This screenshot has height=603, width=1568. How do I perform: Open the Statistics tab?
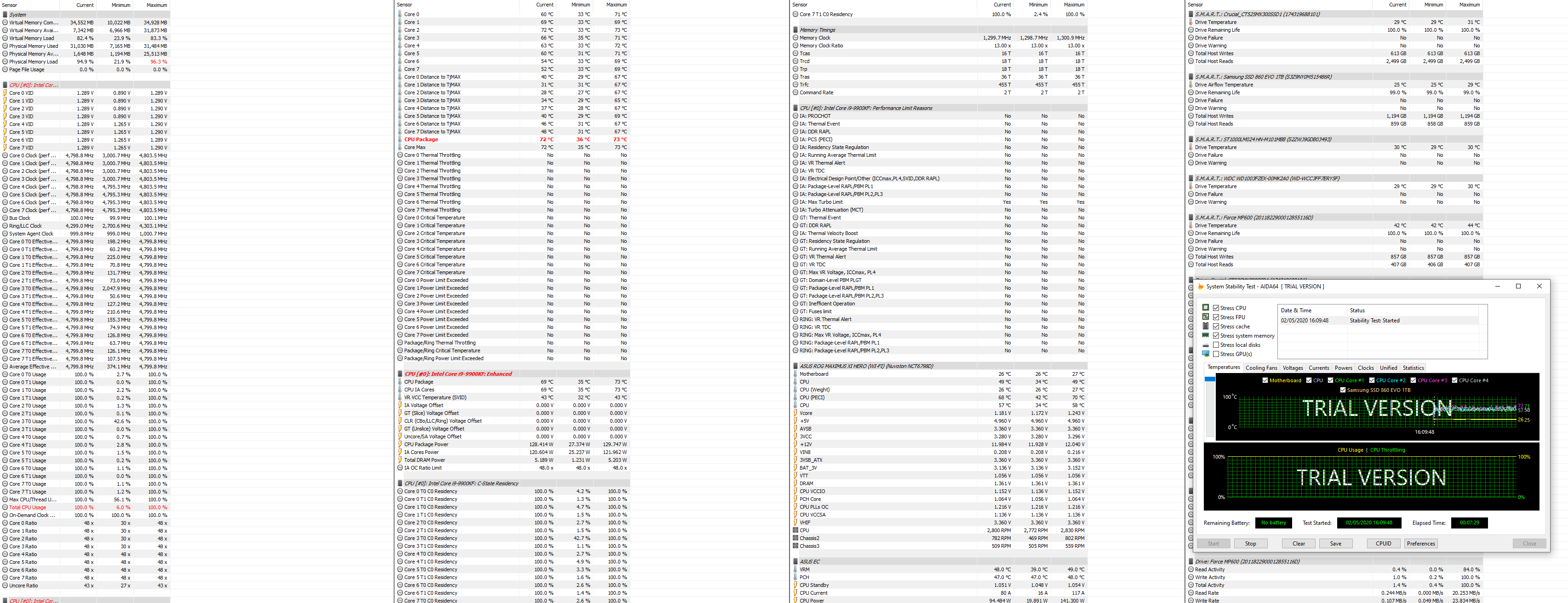[x=1413, y=368]
